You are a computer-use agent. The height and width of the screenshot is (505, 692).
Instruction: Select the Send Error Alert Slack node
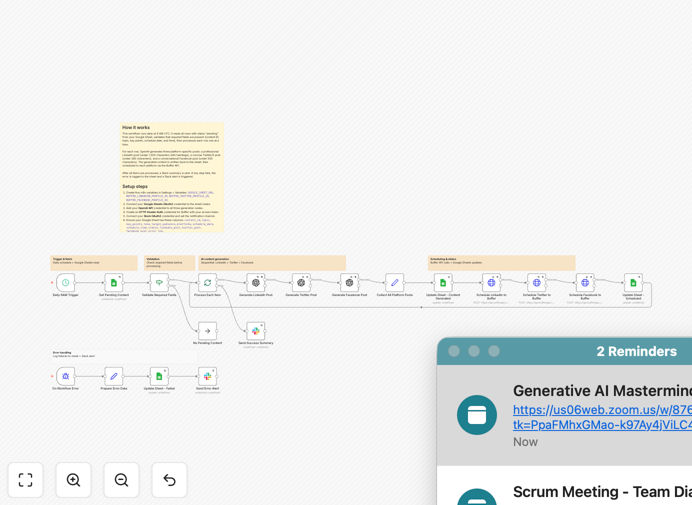(x=207, y=377)
